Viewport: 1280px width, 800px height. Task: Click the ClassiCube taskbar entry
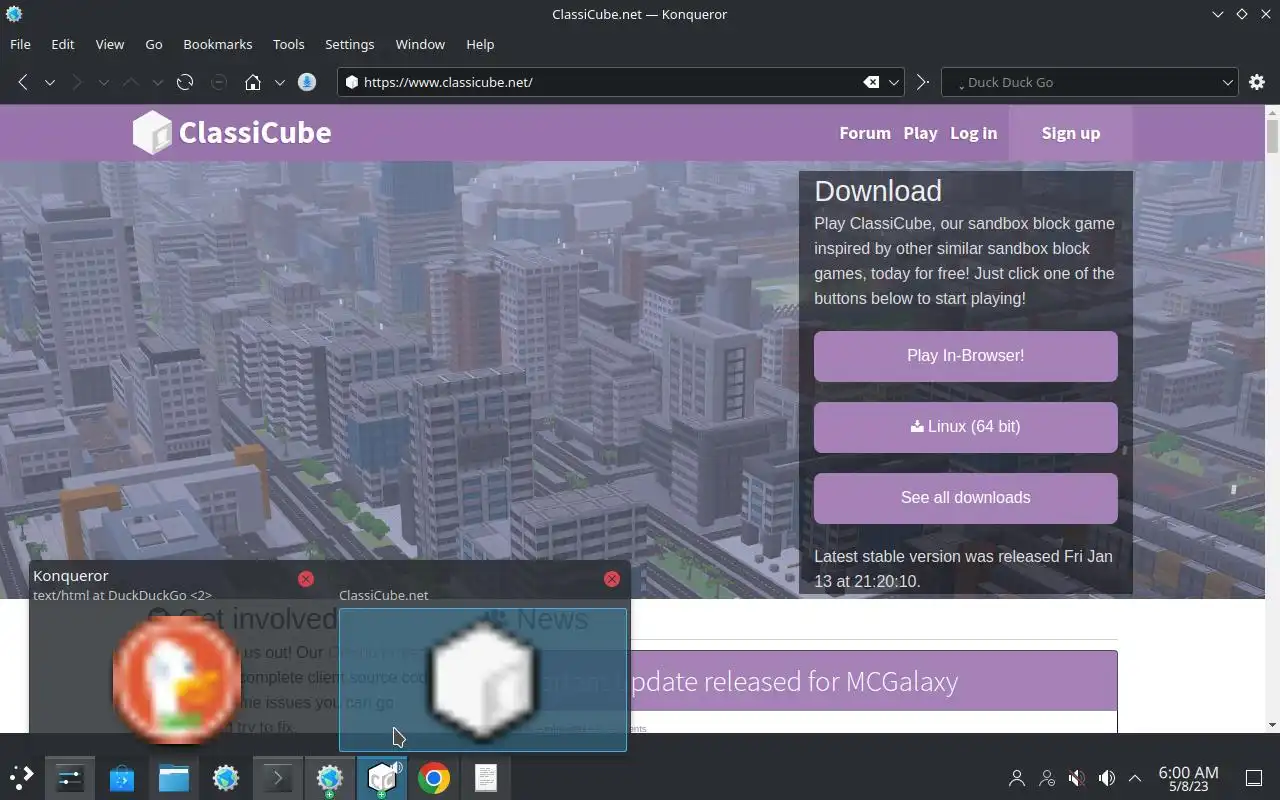coord(382,777)
